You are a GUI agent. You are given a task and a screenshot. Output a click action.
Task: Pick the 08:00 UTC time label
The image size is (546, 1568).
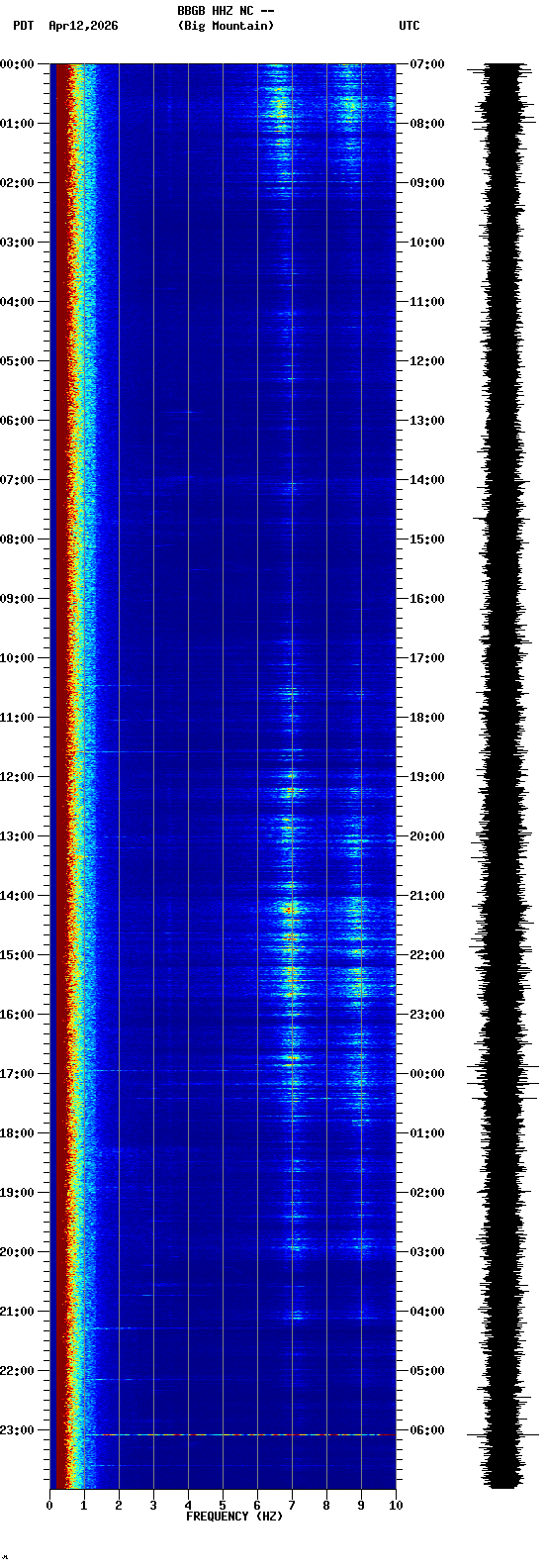[x=427, y=124]
